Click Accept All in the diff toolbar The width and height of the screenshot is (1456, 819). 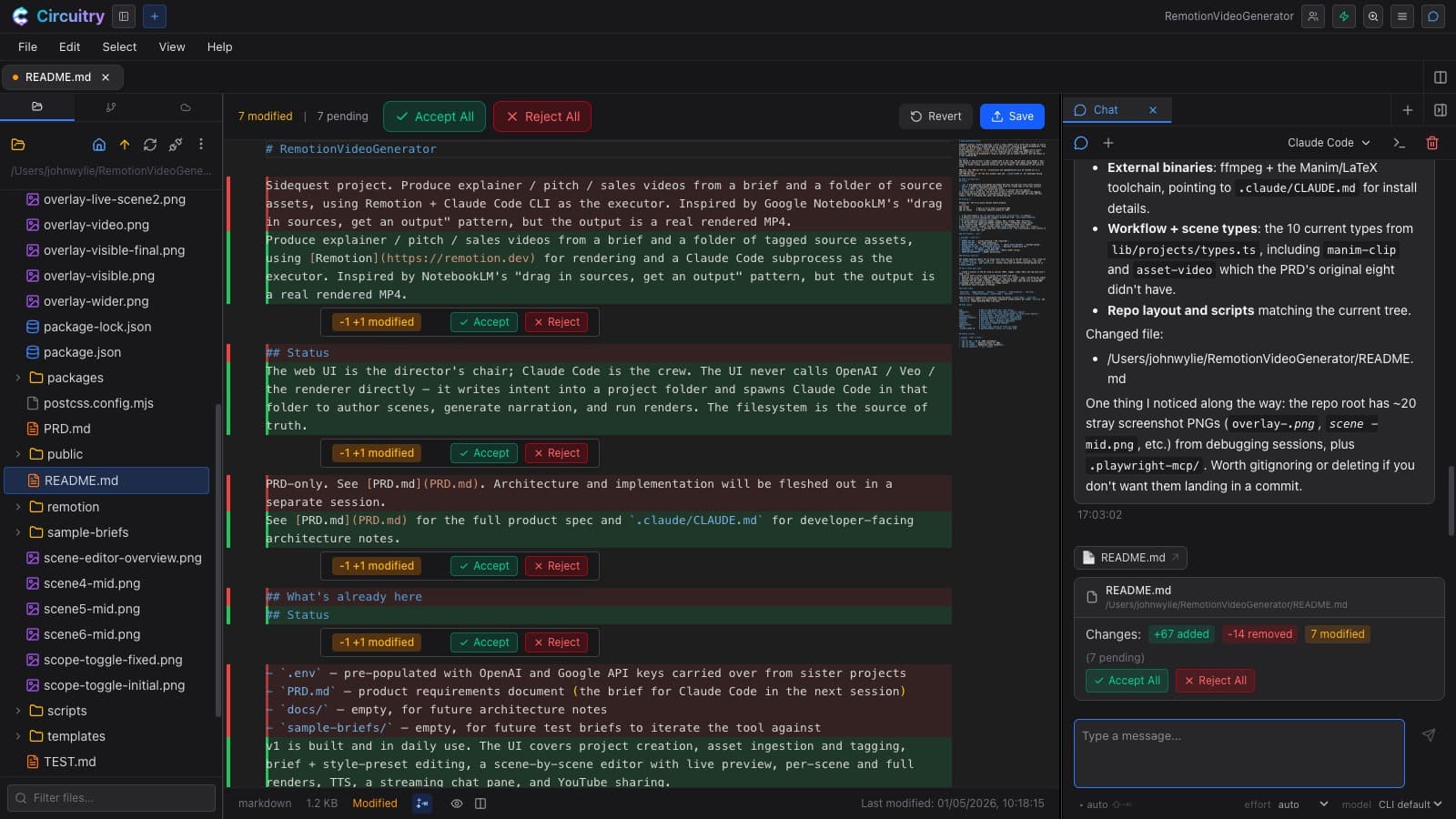434,116
